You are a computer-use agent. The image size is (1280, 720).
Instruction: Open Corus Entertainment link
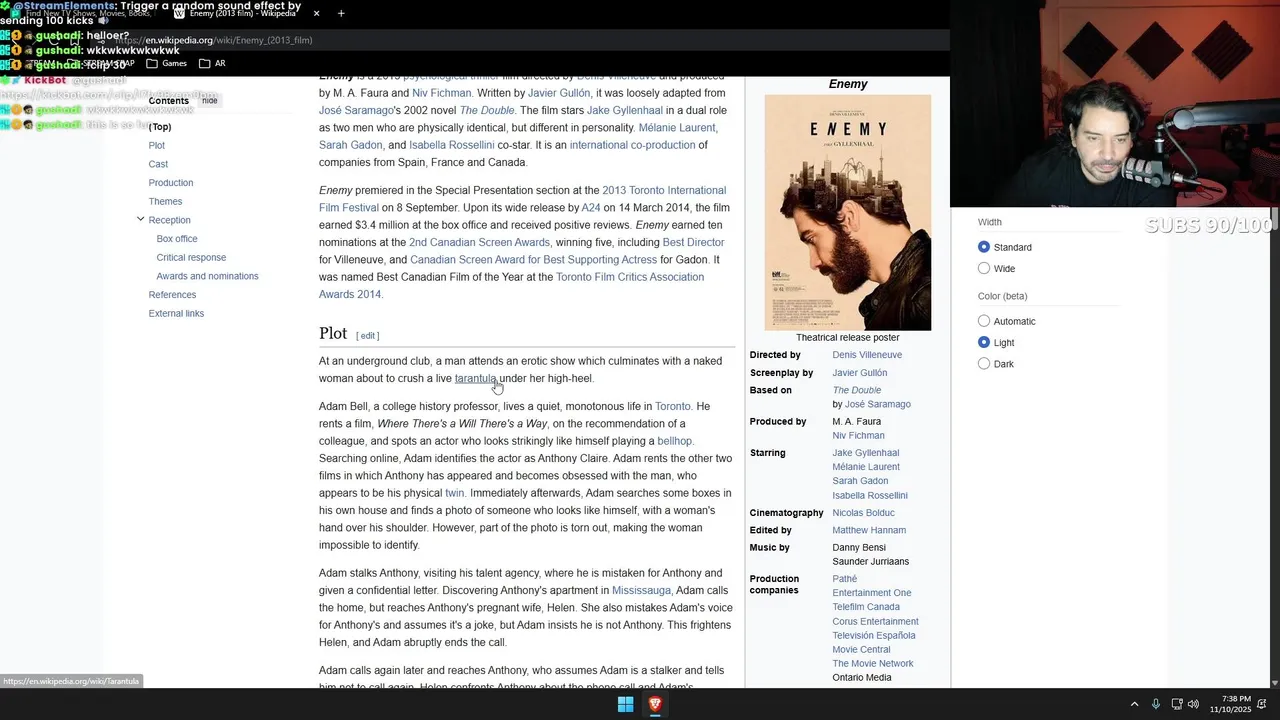pos(875,622)
